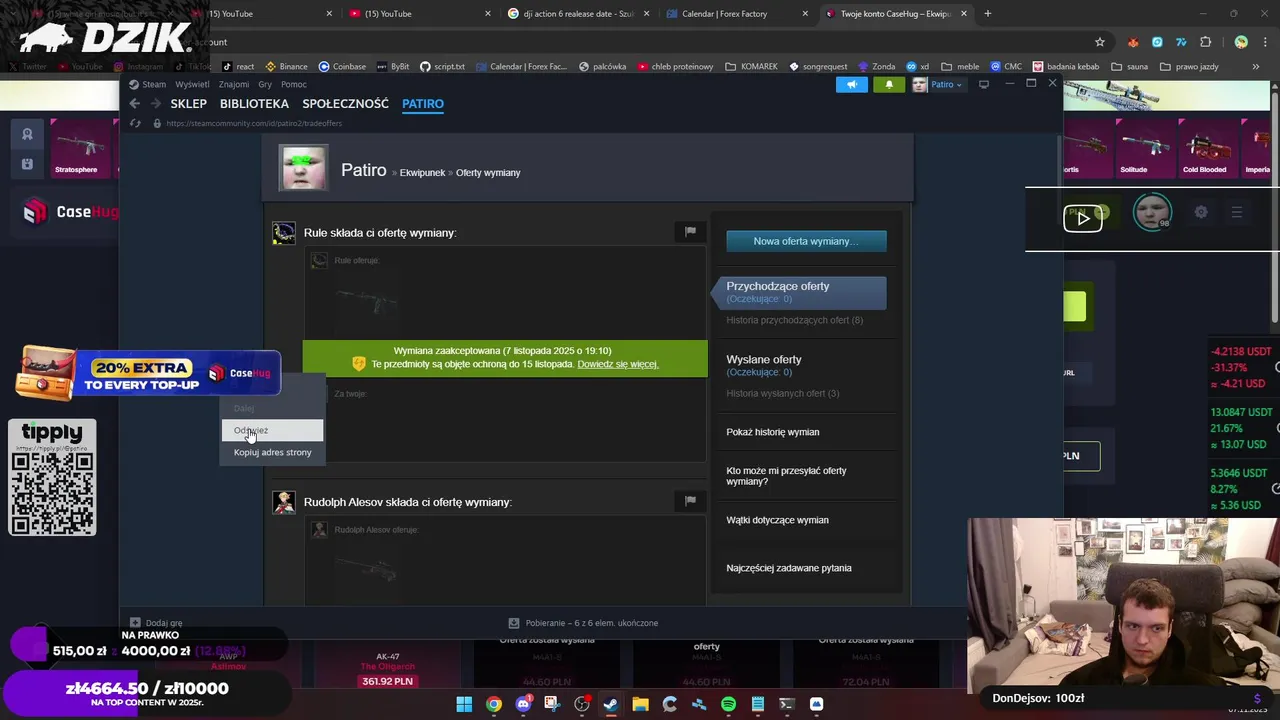This screenshot has height=720, width=1280.
Task: Switch to the Forex Factory Calendar browser tab
Action: (x=738, y=13)
